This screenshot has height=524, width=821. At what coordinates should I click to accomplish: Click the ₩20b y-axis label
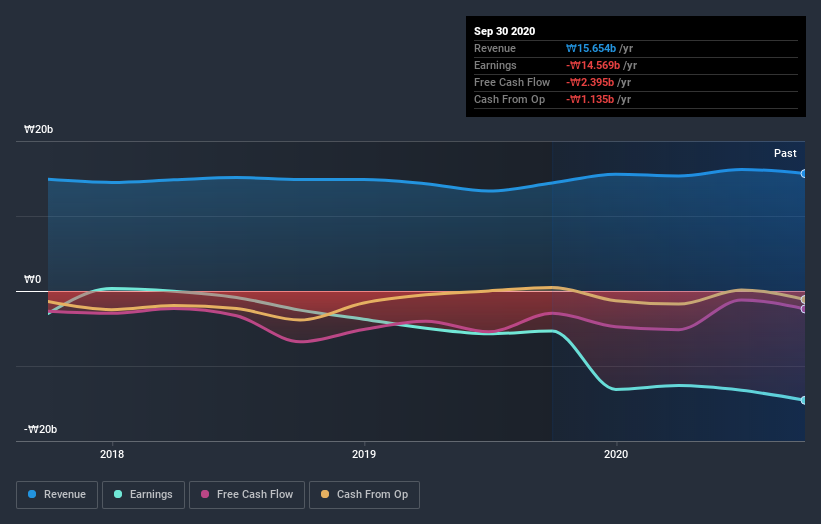pyautogui.click(x=38, y=129)
